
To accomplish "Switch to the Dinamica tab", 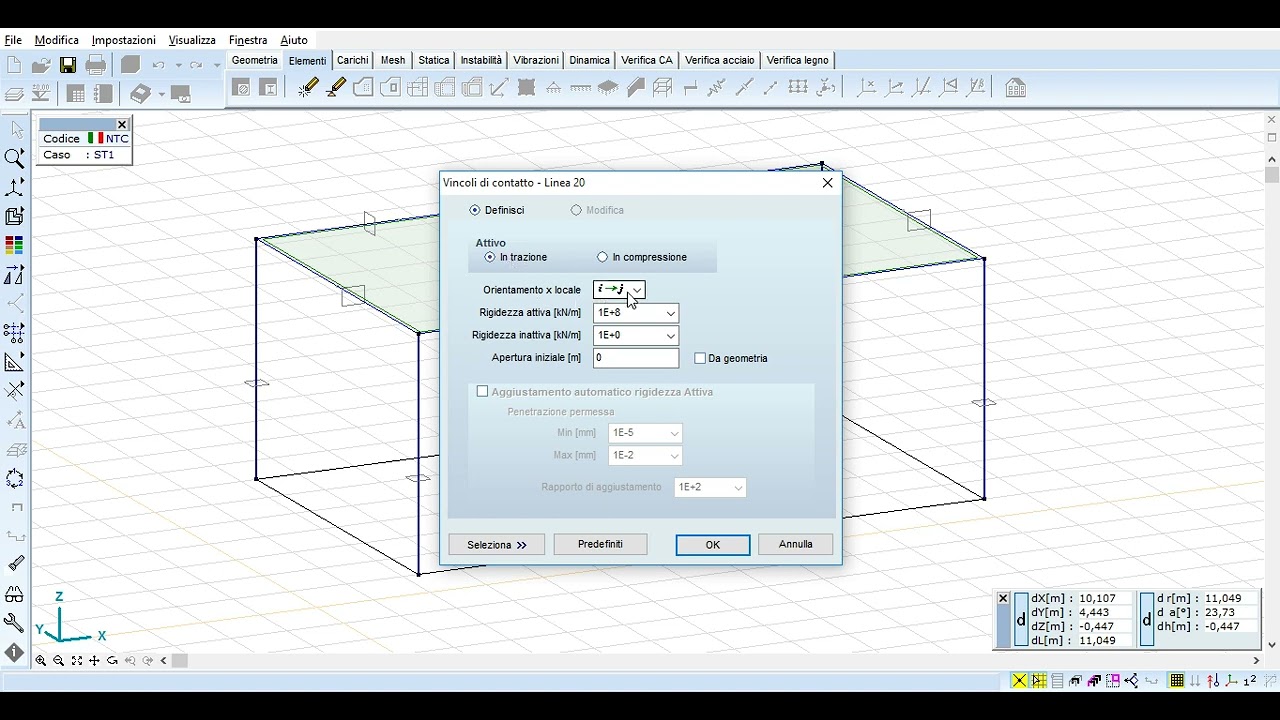I will [590, 60].
